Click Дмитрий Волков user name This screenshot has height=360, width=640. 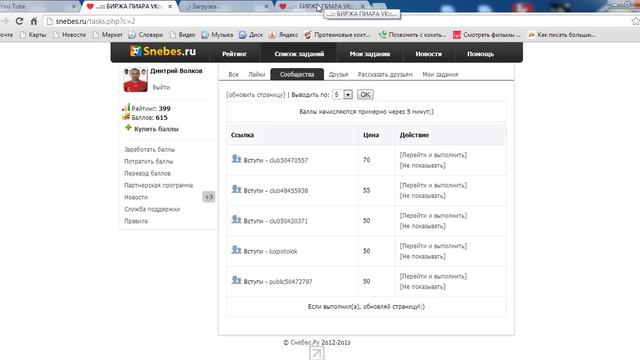coord(176,71)
